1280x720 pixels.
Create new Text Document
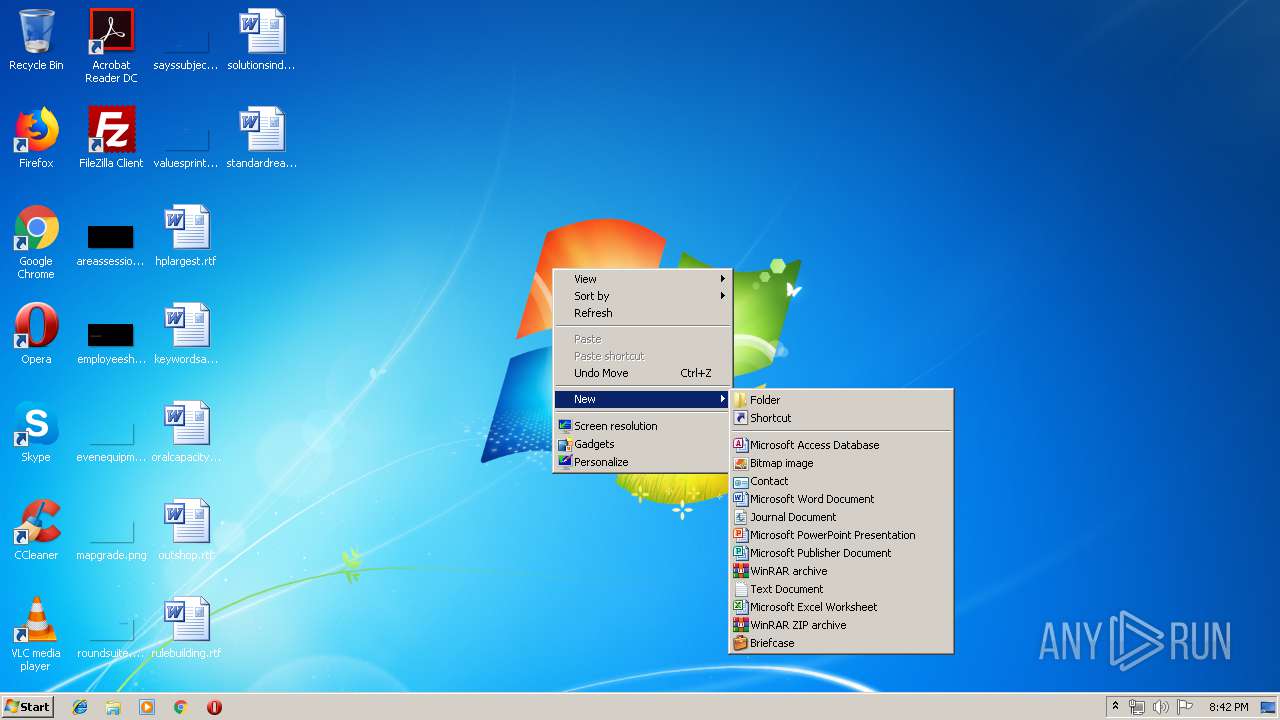click(841, 589)
